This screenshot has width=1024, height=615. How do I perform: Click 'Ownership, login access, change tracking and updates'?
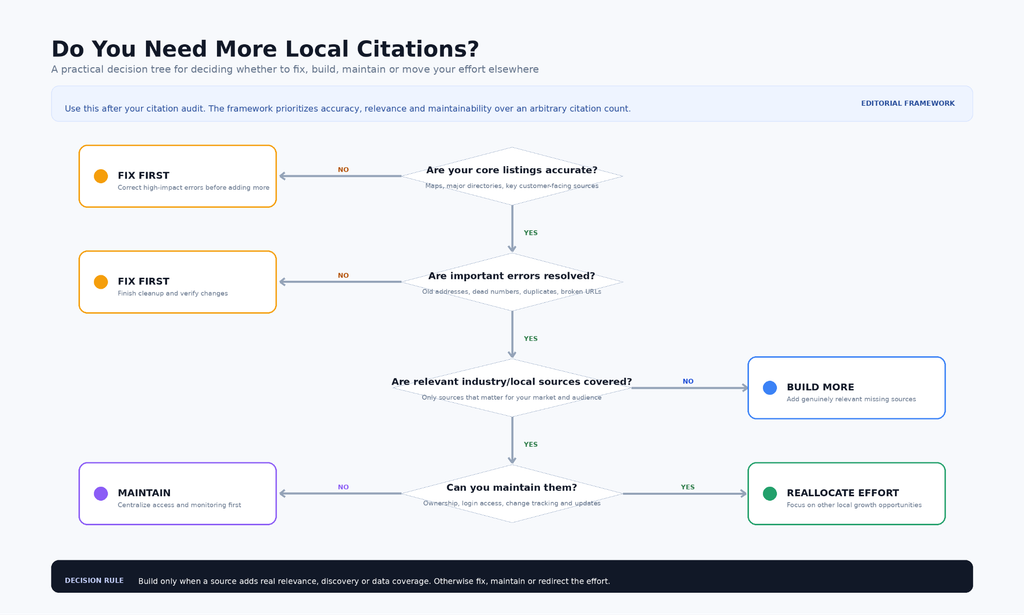point(512,503)
